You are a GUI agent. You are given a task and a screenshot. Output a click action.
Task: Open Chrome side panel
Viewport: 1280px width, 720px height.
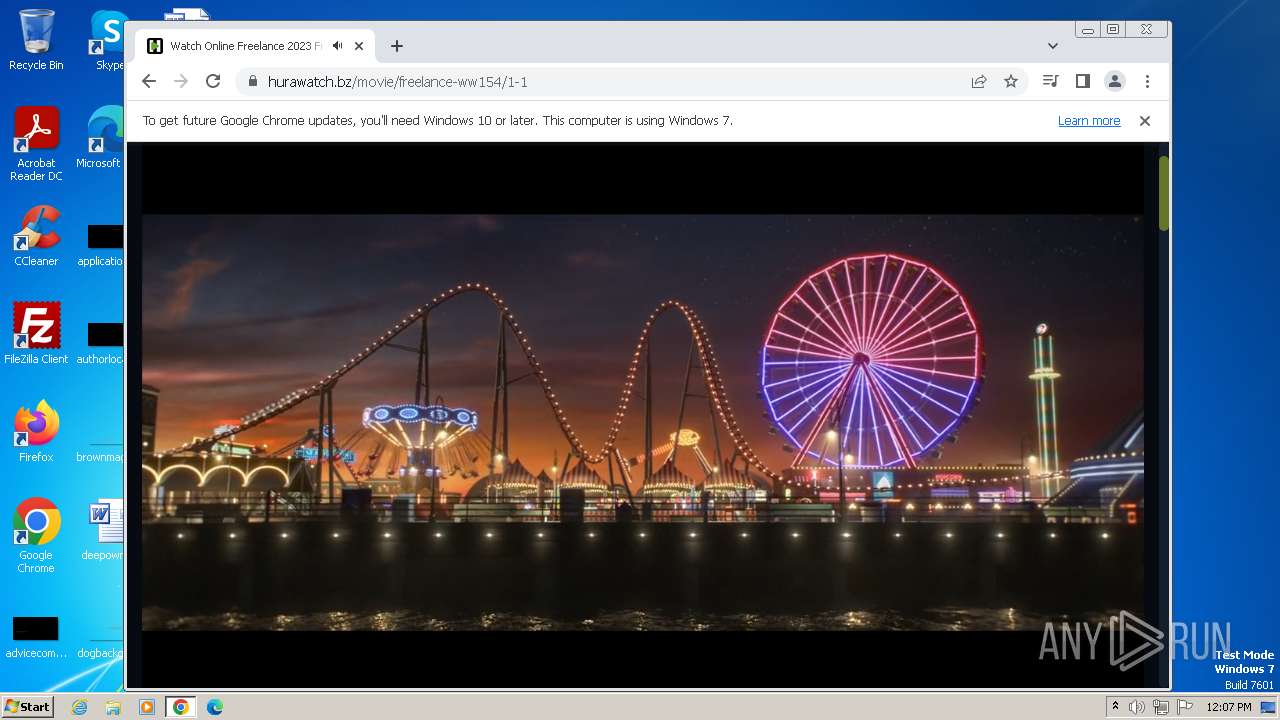pyautogui.click(x=1082, y=82)
